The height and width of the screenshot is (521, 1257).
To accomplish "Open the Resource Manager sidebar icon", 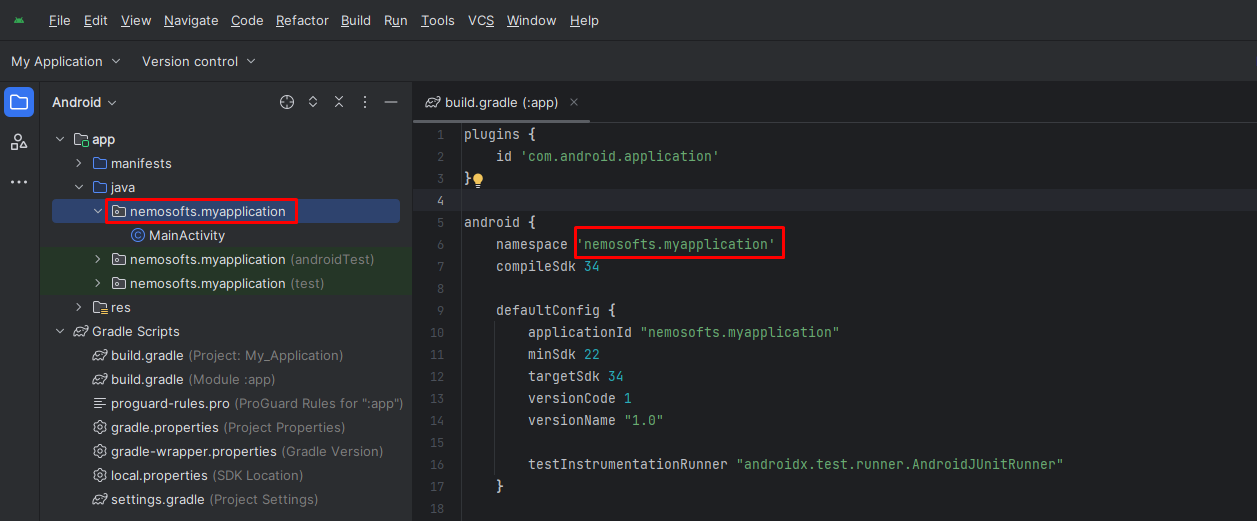I will [x=19, y=142].
